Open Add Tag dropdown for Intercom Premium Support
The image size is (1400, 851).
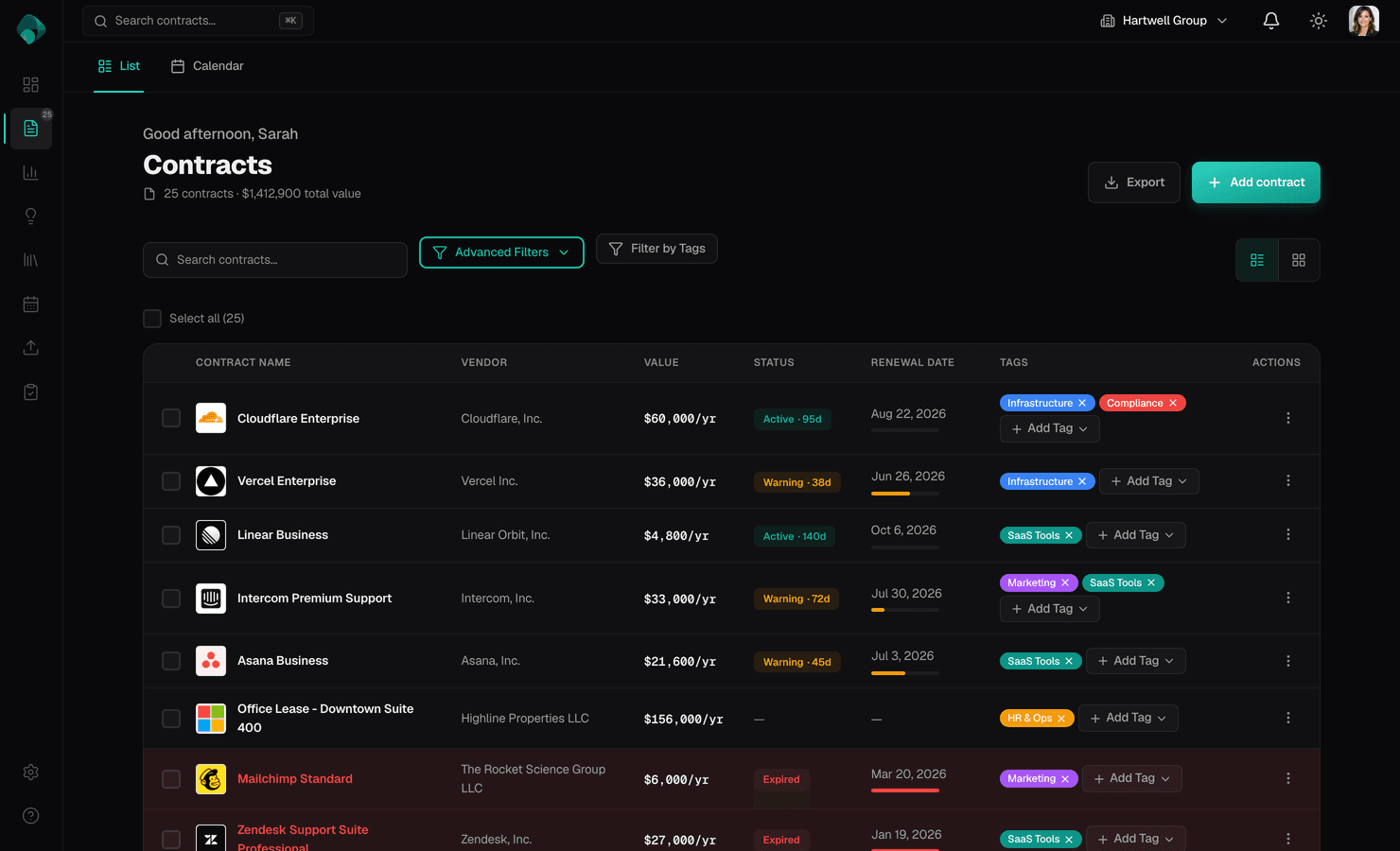coord(1050,609)
